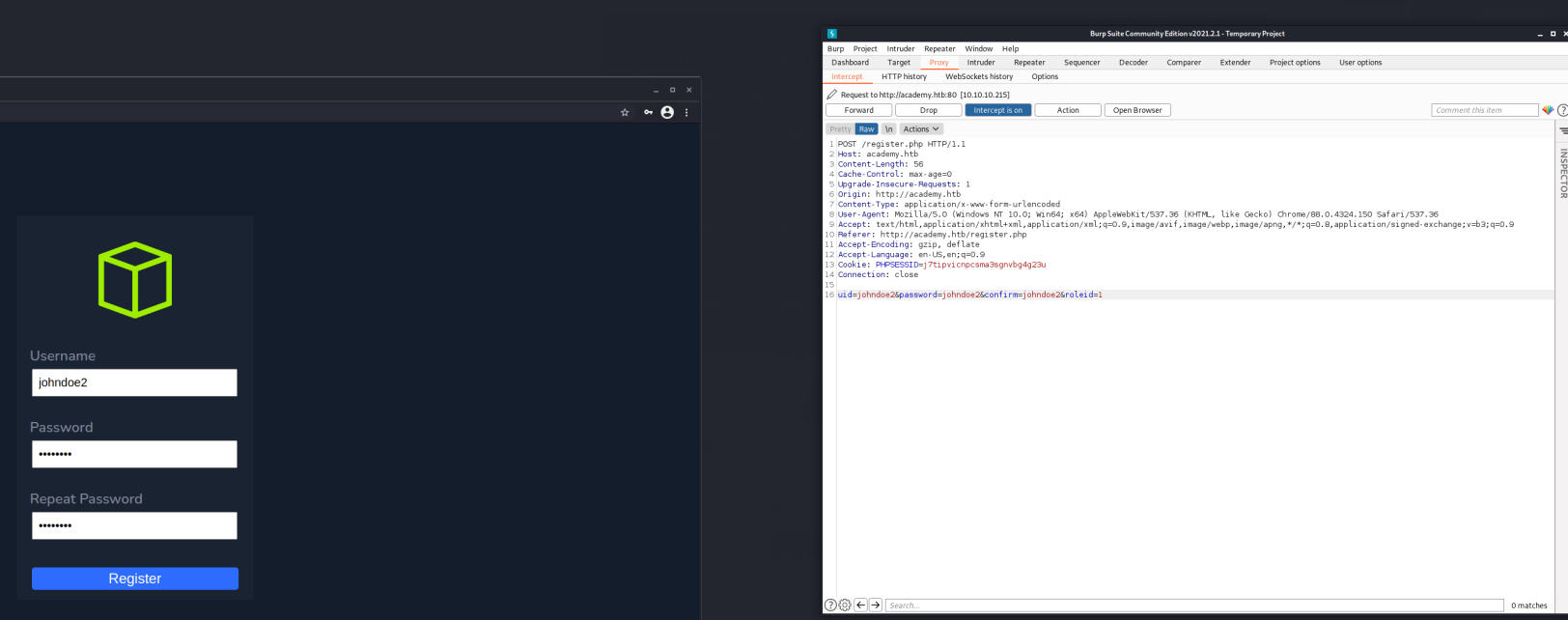The width and height of the screenshot is (1568, 620).
Task: Expand the Actions dropdown
Action: pyautogui.click(x=920, y=129)
